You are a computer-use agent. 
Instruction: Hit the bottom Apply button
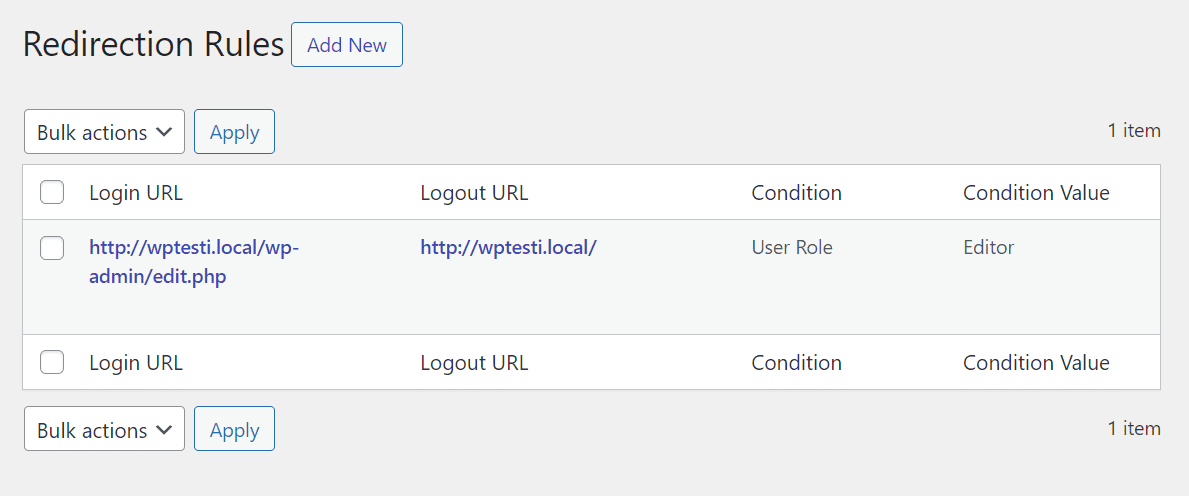(234, 430)
